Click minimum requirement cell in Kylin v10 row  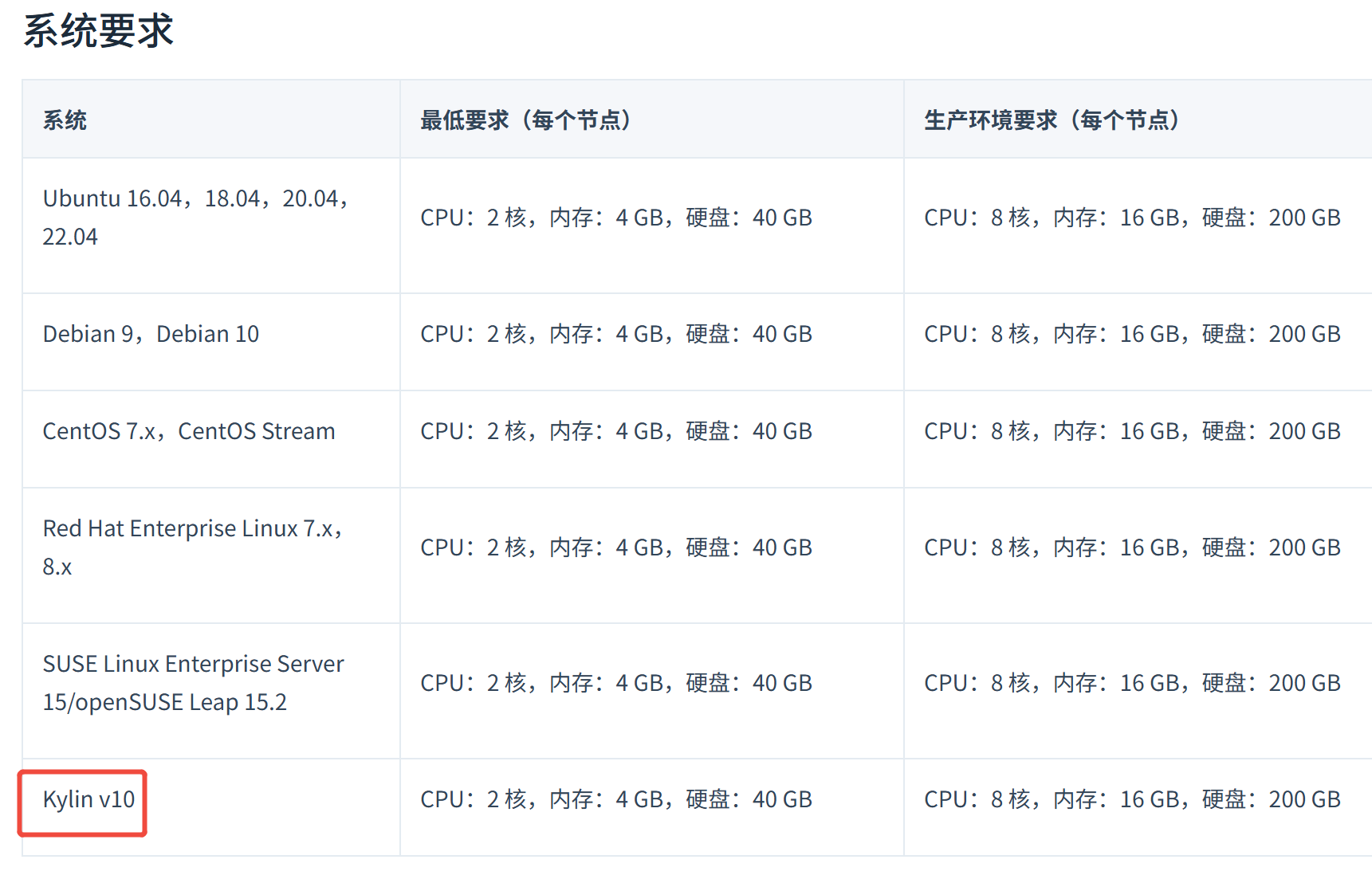click(615, 799)
